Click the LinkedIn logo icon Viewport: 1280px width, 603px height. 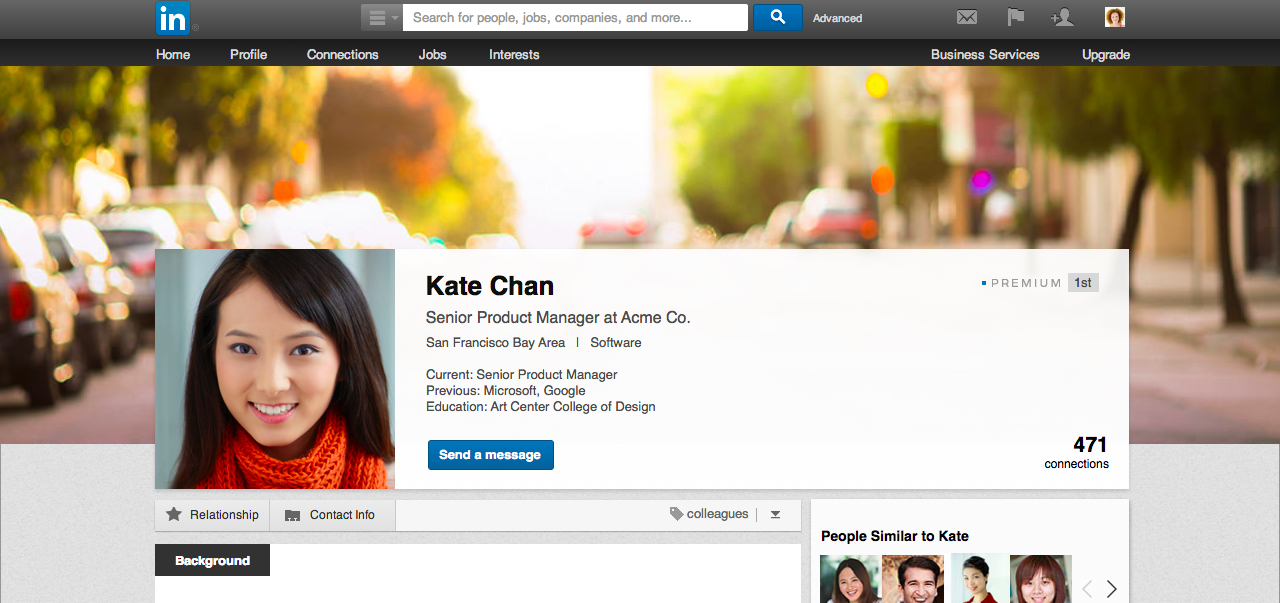[x=172, y=18]
